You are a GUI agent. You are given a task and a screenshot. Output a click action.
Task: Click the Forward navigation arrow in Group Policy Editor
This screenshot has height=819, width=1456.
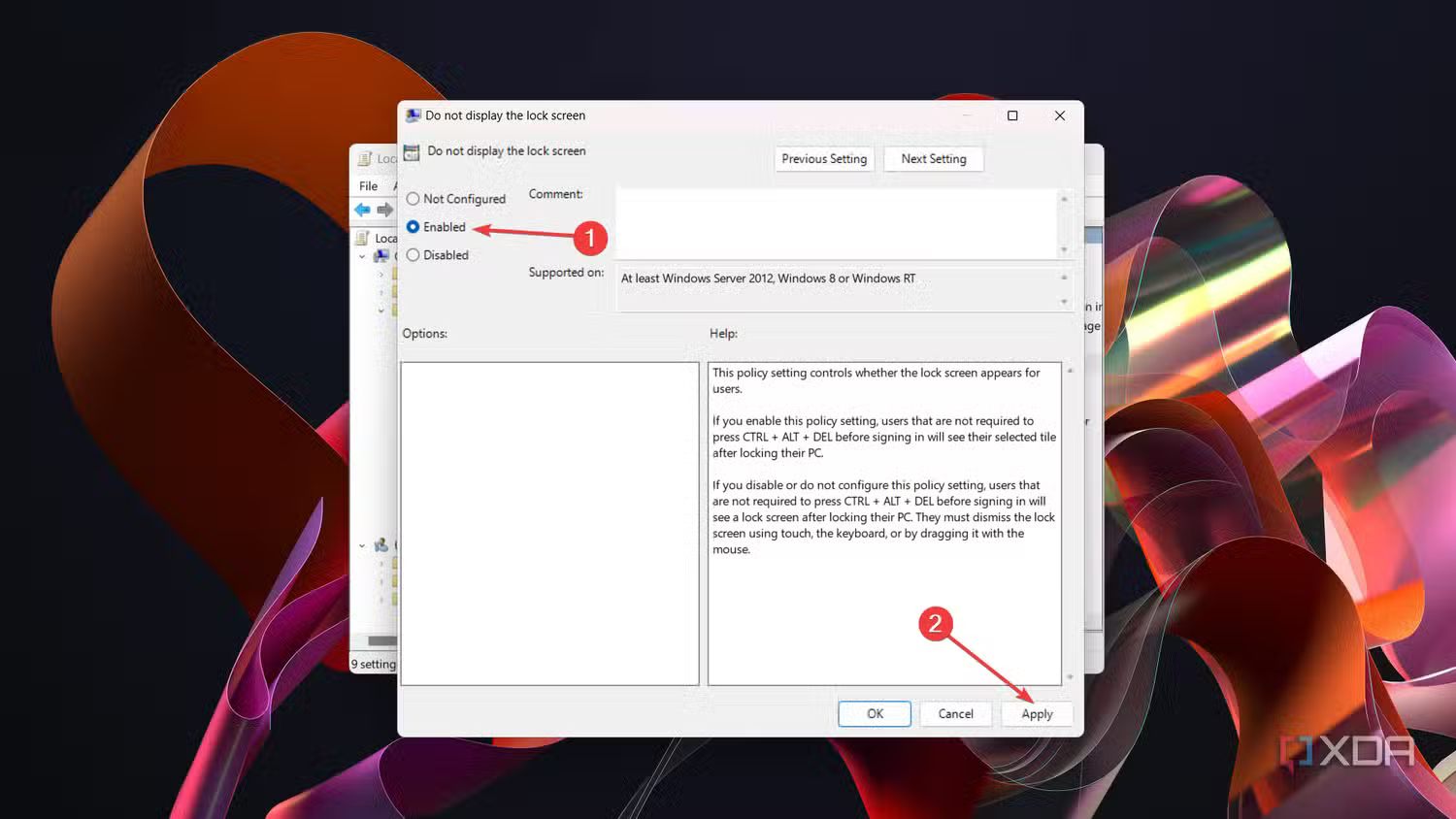[382, 209]
